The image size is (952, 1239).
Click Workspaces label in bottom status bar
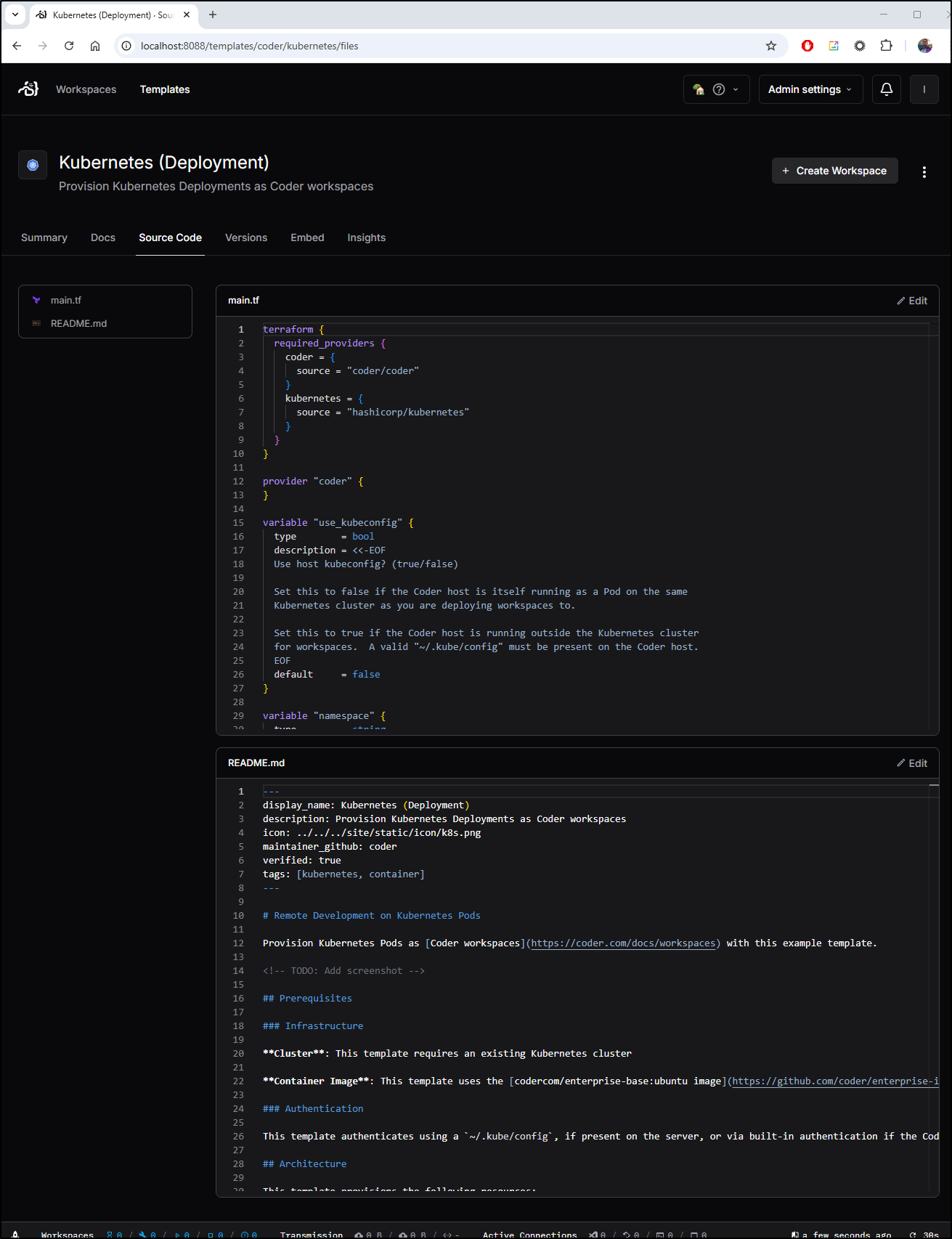(x=68, y=1234)
